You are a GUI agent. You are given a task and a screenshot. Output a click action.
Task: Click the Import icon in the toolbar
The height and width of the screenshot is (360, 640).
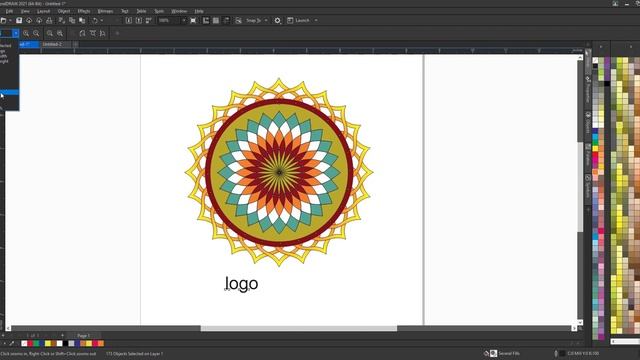(129, 20)
